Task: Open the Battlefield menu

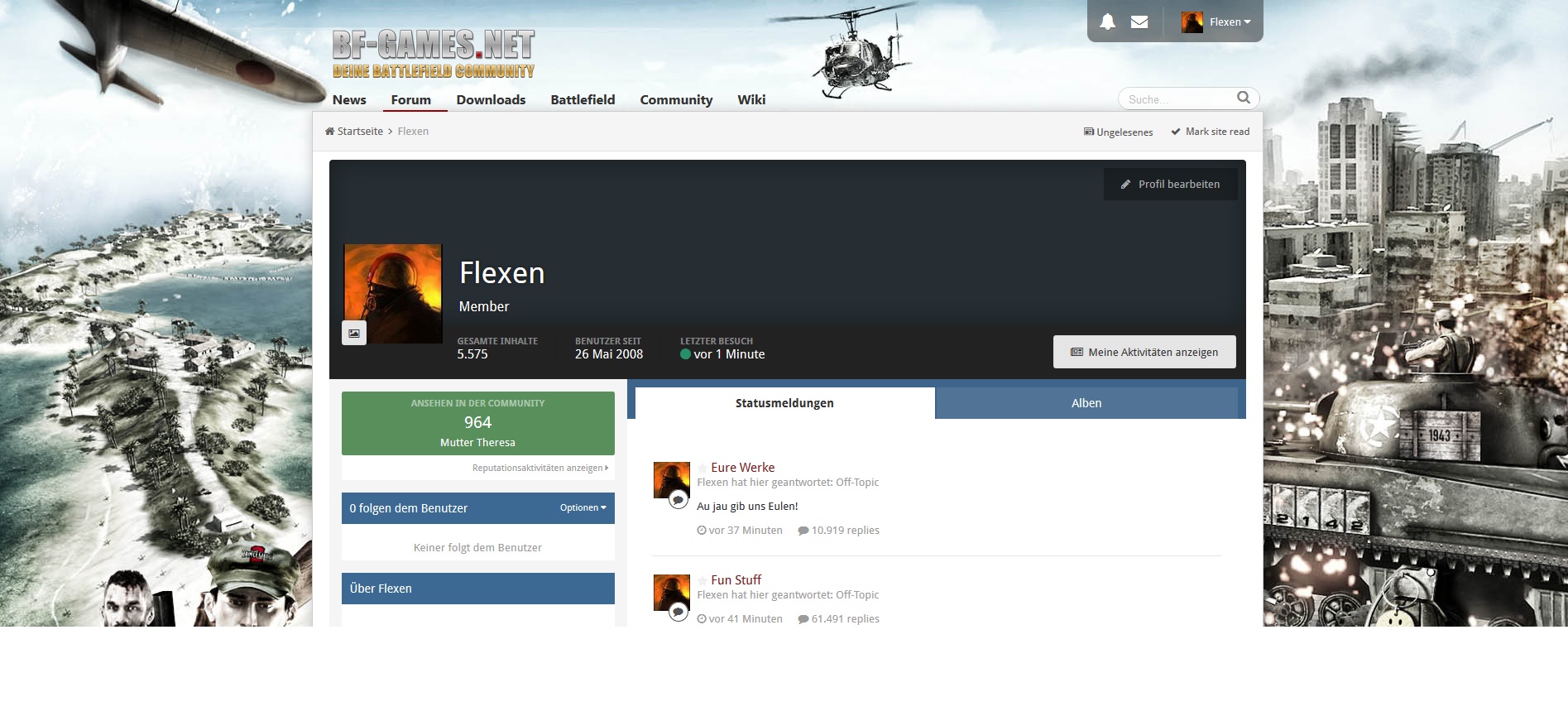Action: point(583,99)
